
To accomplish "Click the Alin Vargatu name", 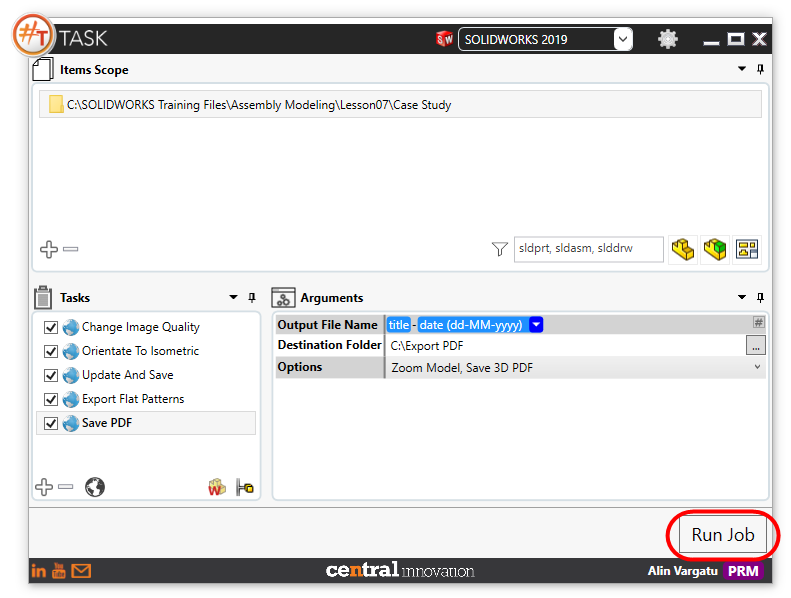I will click(x=683, y=571).
